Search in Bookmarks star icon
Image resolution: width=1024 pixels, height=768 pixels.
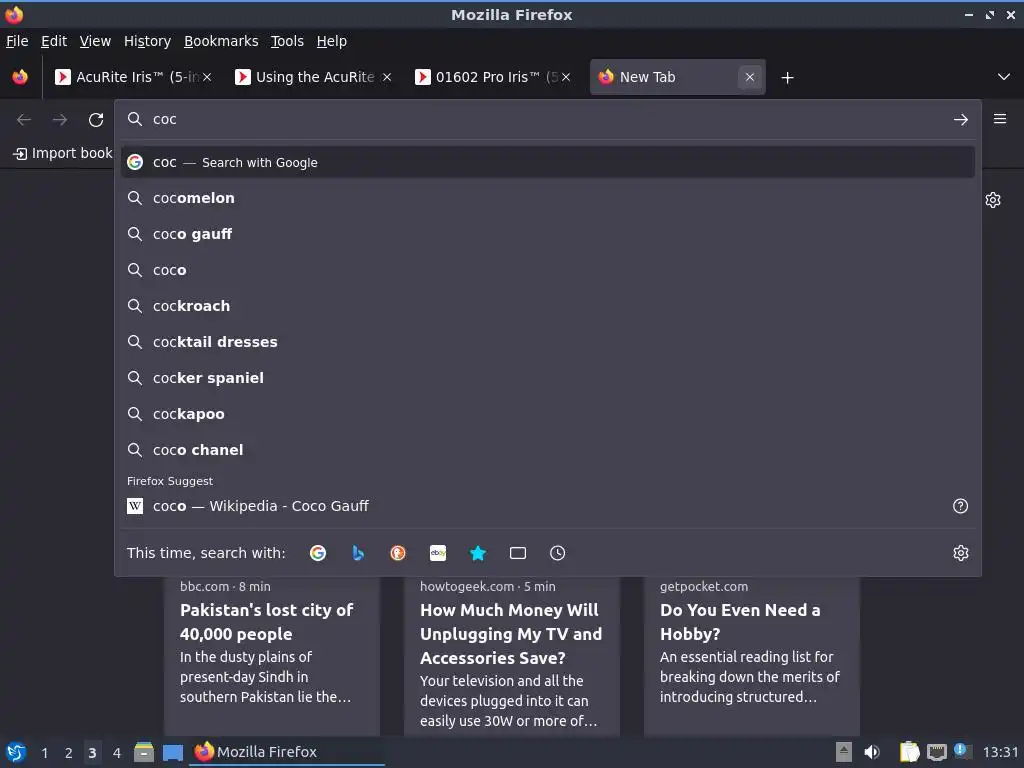tap(478, 553)
